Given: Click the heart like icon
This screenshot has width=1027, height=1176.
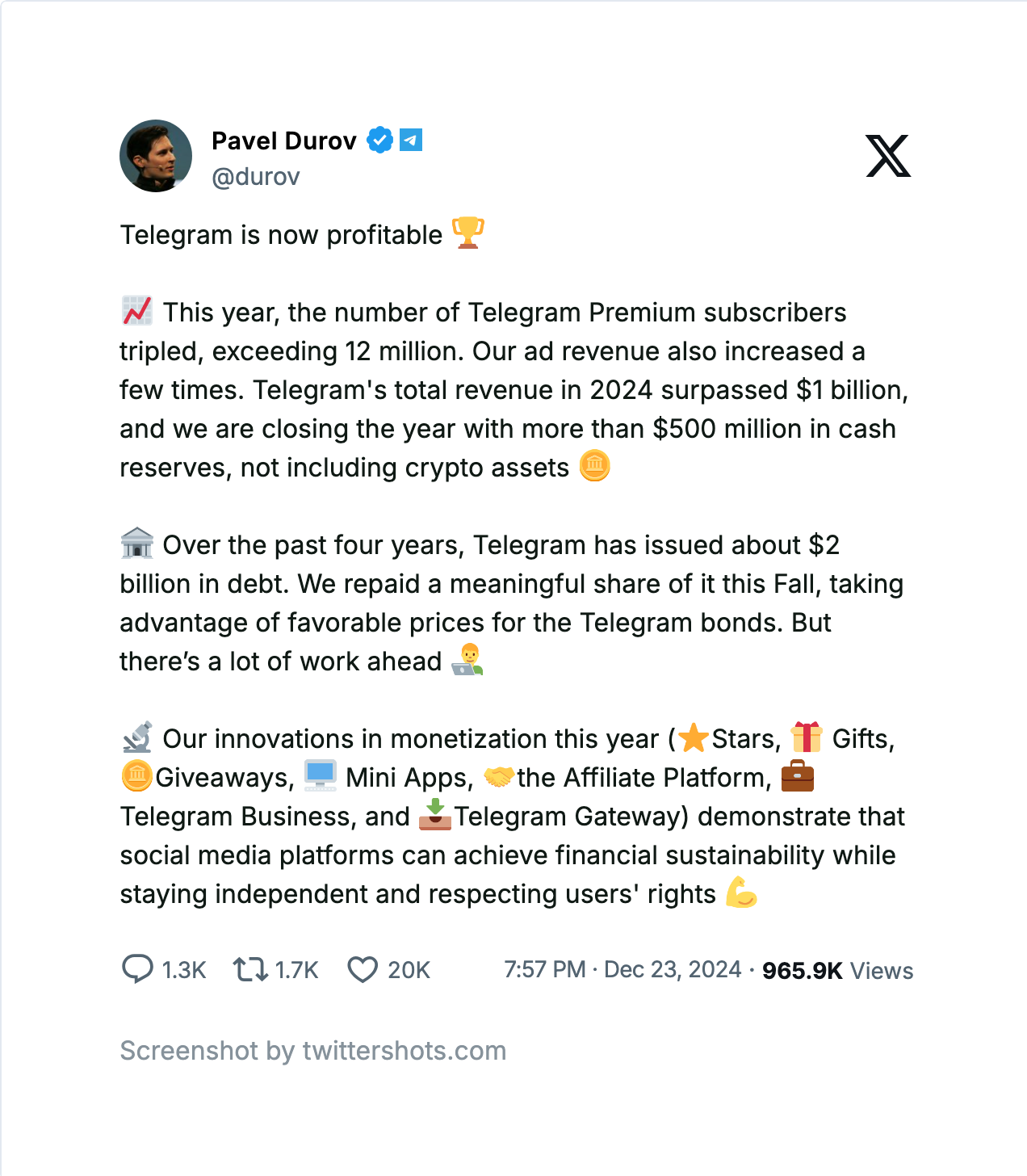Looking at the screenshot, I should 363,969.
